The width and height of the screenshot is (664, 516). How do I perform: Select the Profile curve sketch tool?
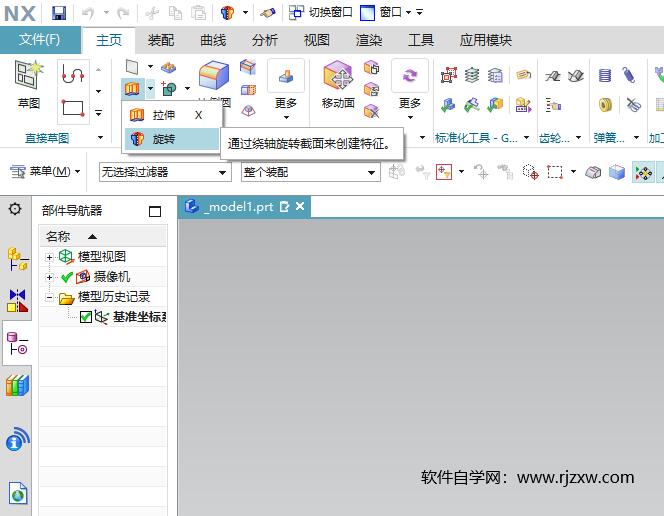[73, 74]
